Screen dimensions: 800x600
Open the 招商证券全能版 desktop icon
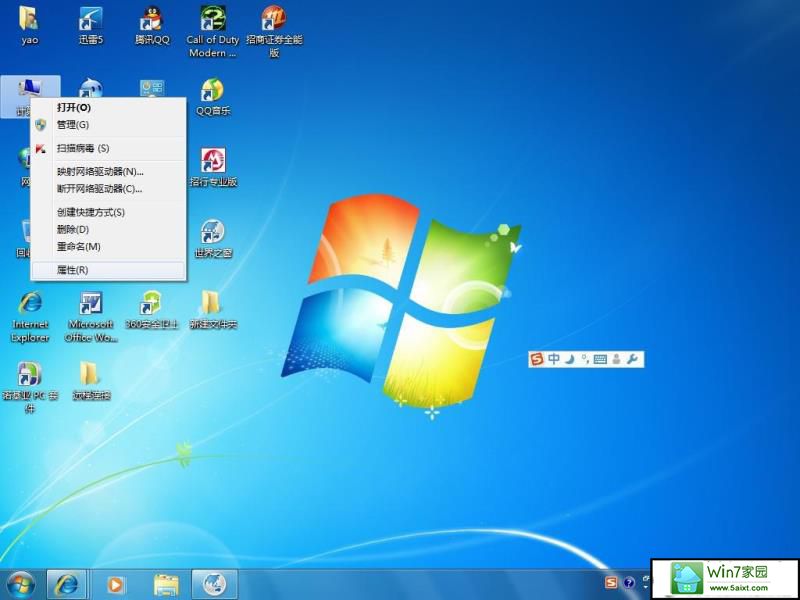(x=274, y=31)
